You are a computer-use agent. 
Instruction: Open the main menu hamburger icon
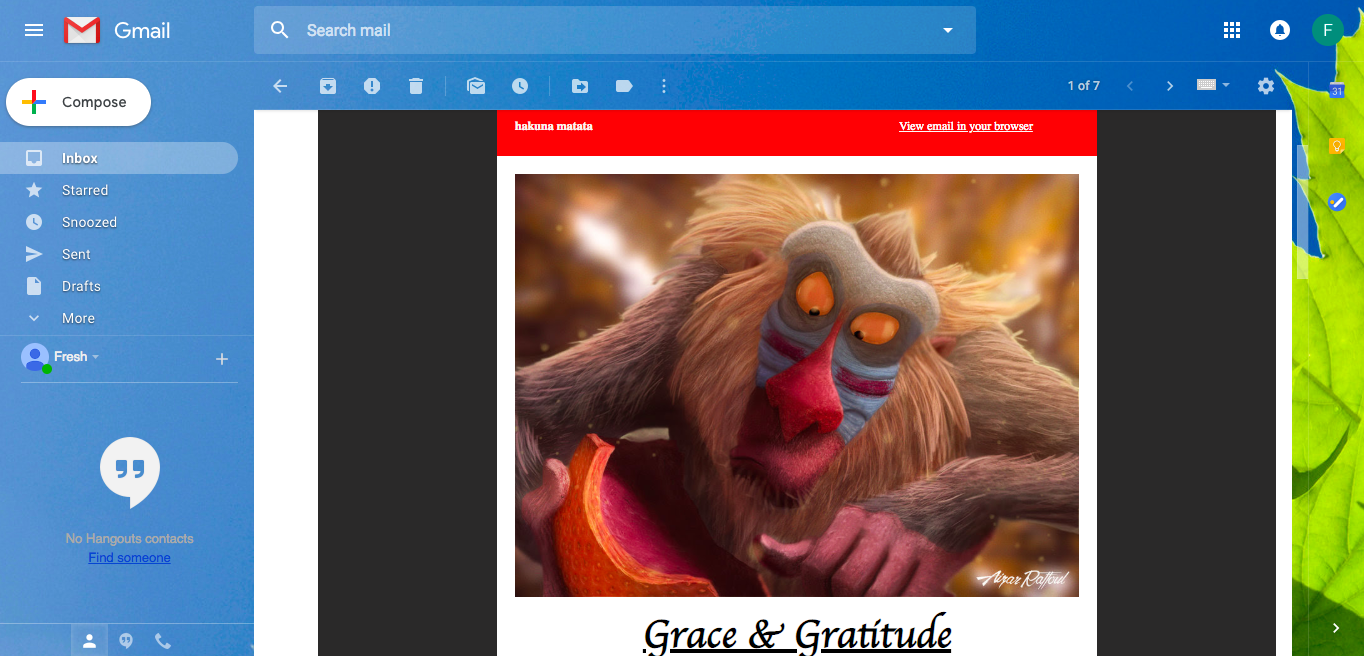tap(34, 30)
